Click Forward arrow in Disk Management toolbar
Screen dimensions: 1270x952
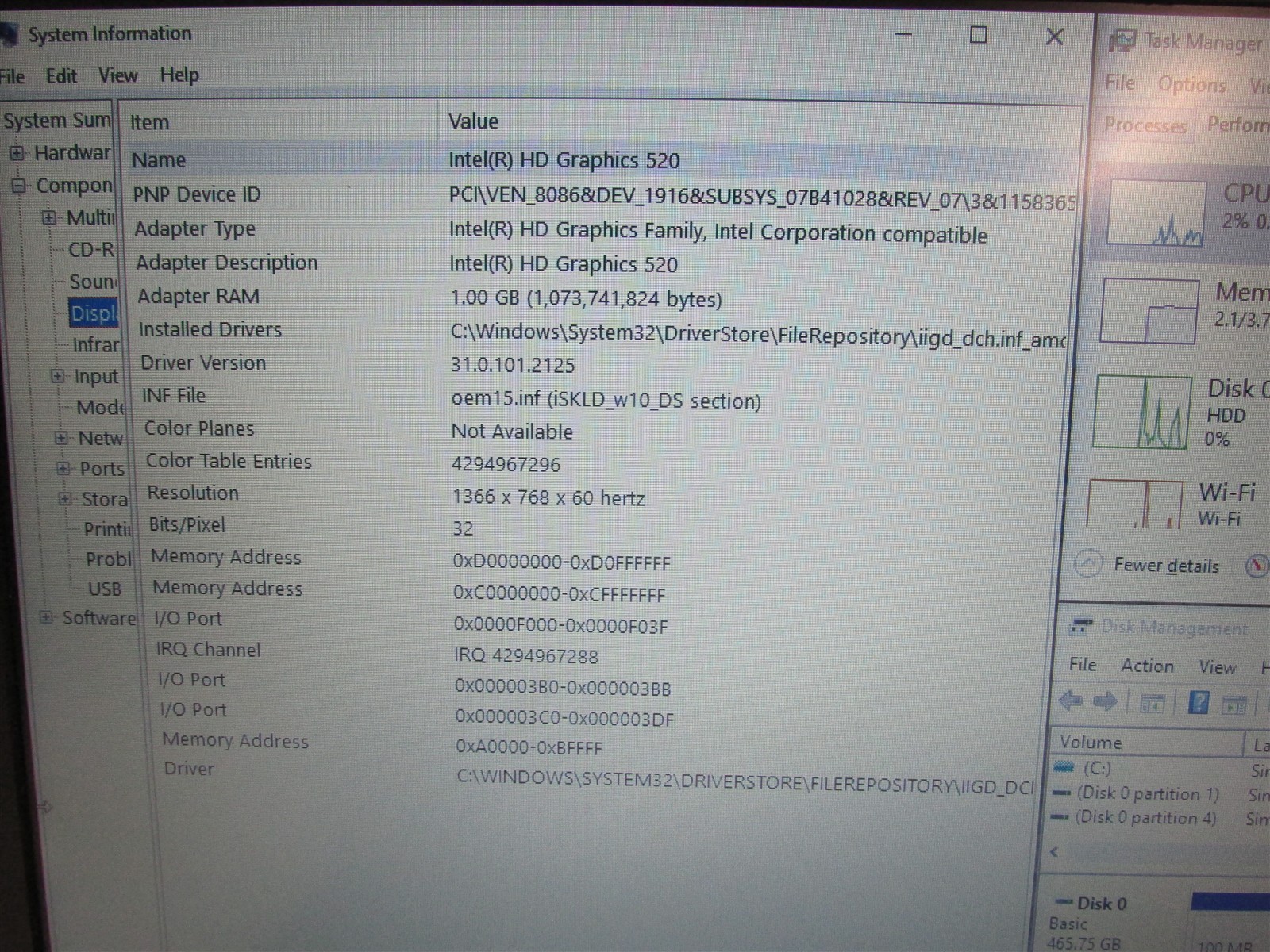(x=1106, y=701)
